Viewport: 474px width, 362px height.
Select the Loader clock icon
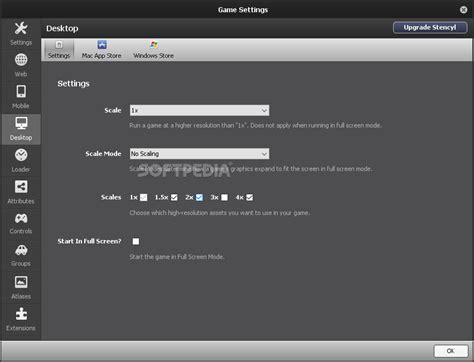pos(21,155)
